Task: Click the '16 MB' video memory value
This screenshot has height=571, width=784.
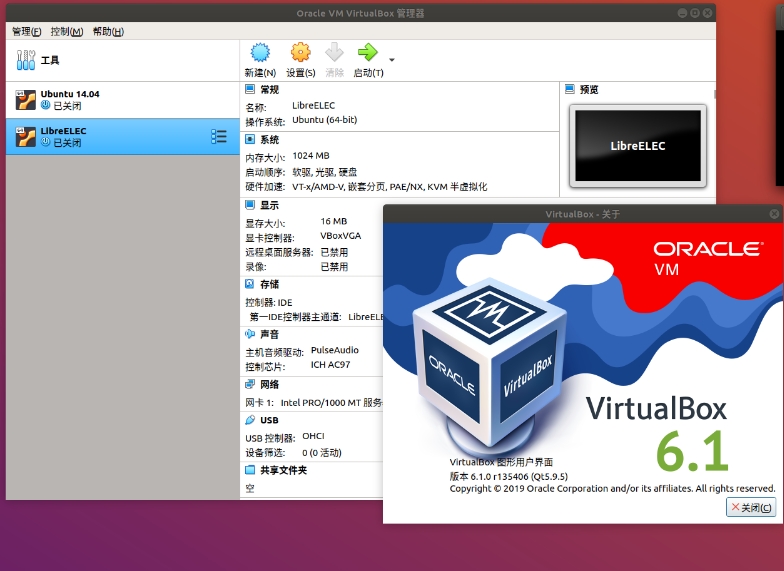Action: (x=334, y=221)
